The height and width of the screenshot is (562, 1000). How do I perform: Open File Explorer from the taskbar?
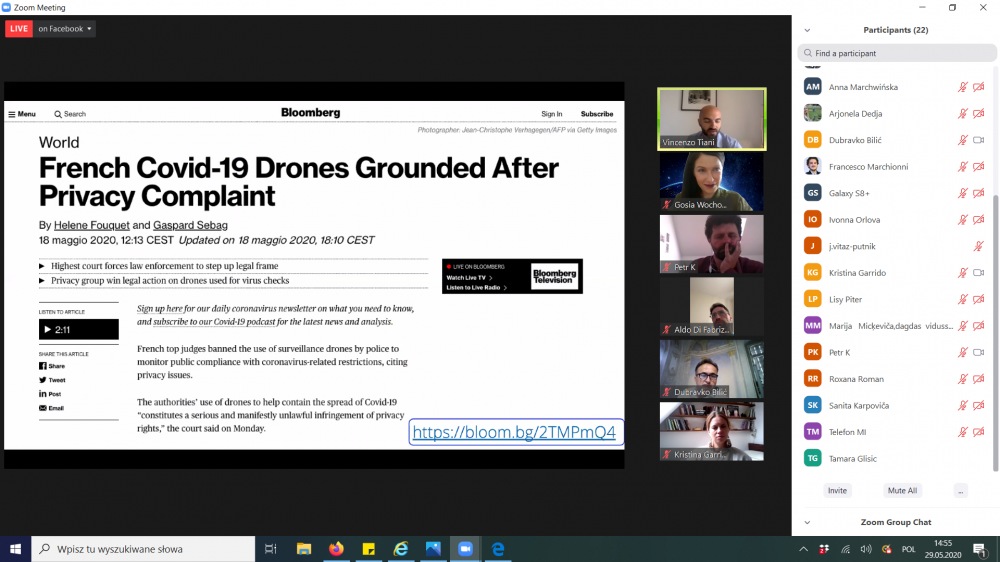coord(304,549)
